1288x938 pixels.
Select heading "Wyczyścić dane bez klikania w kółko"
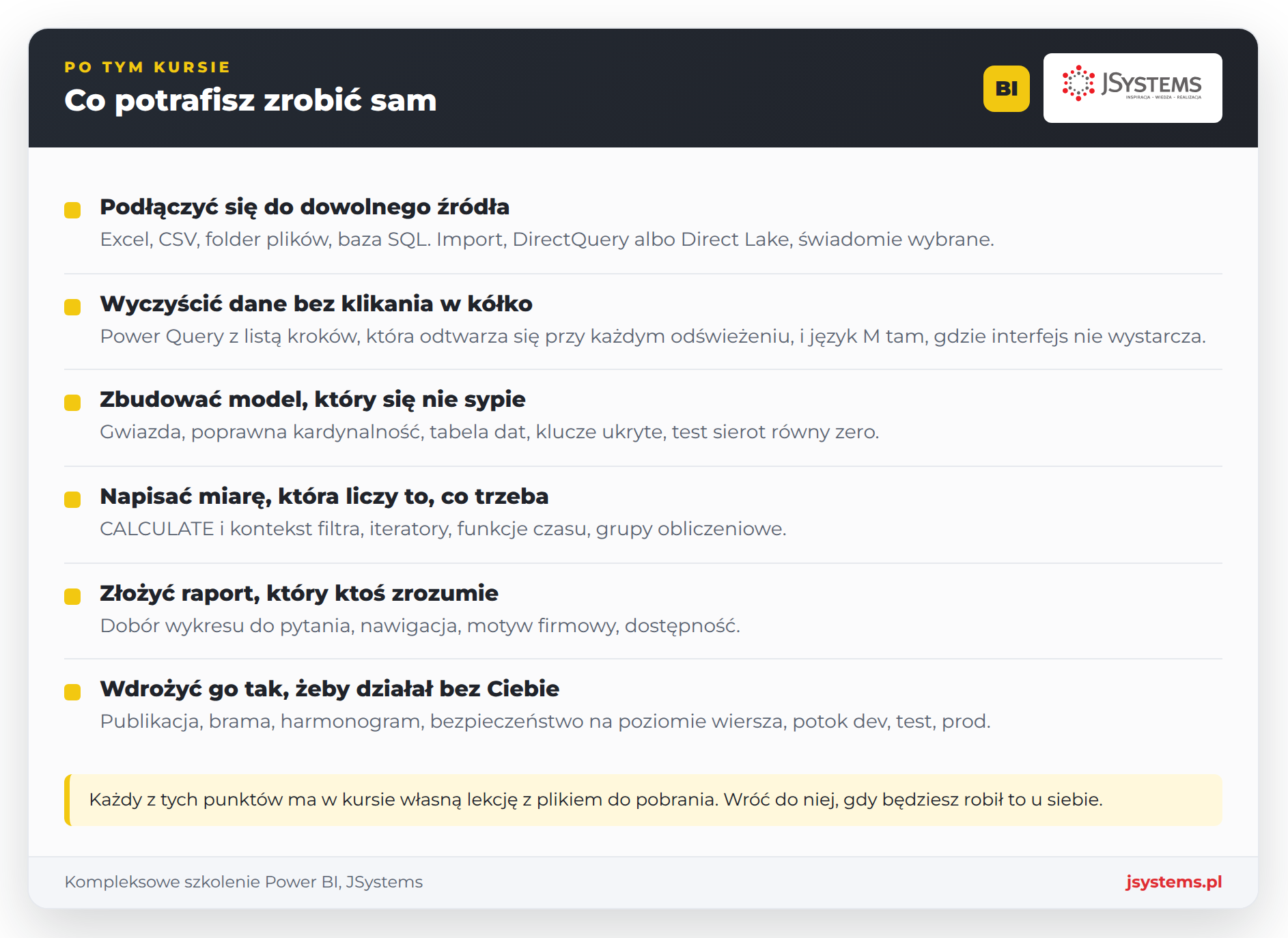point(316,304)
